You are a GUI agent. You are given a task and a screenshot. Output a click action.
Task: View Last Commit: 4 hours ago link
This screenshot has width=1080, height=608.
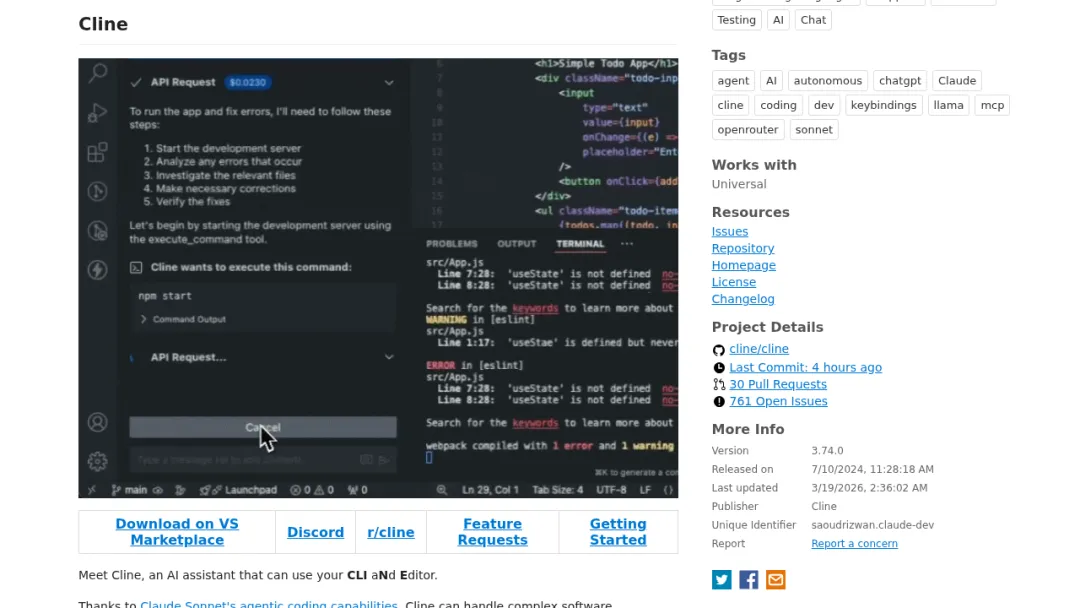coord(805,367)
